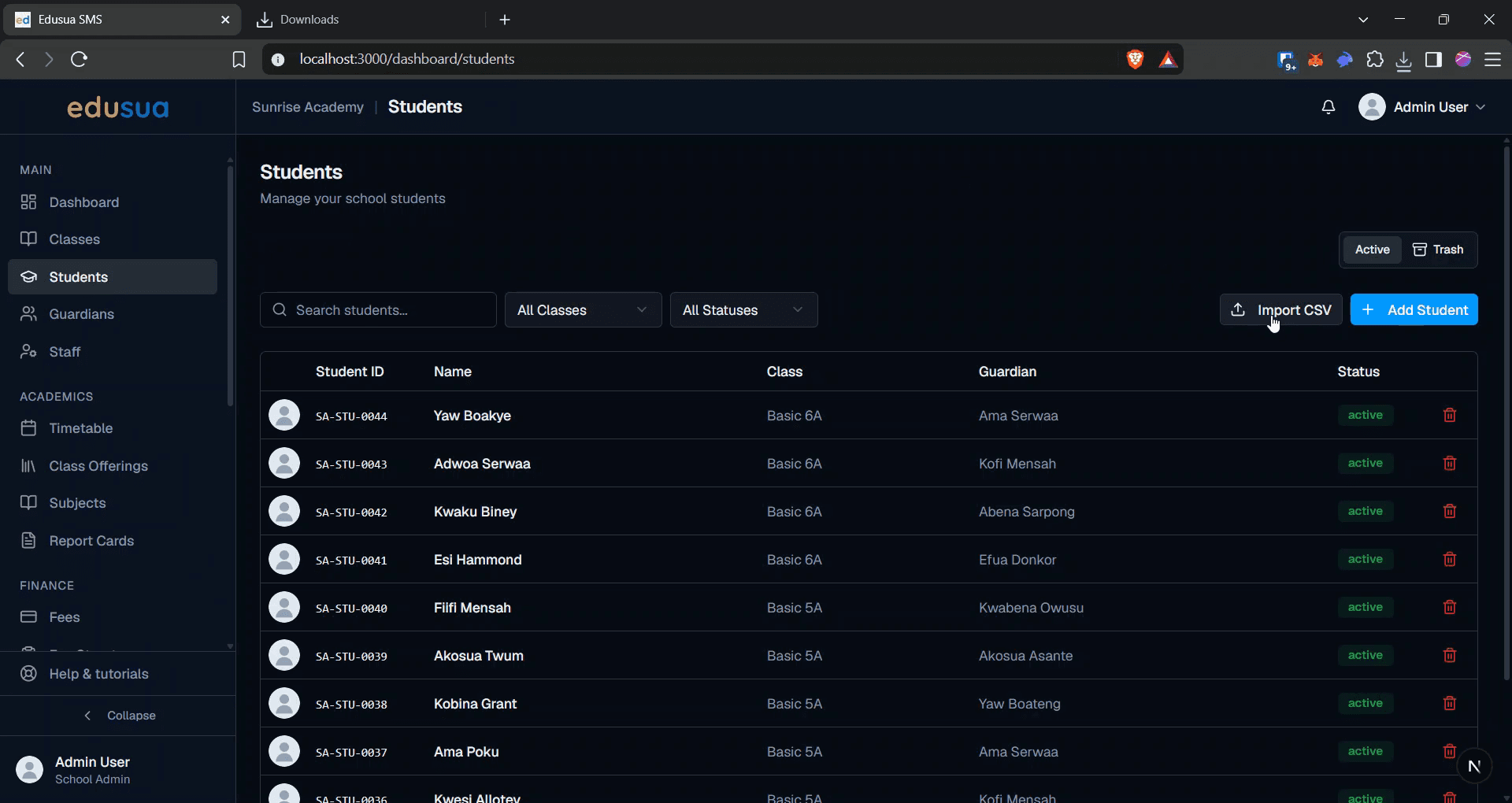Open the All Statuses filter dropdown
This screenshot has height=803, width=1512.
[x=743, y=310]
